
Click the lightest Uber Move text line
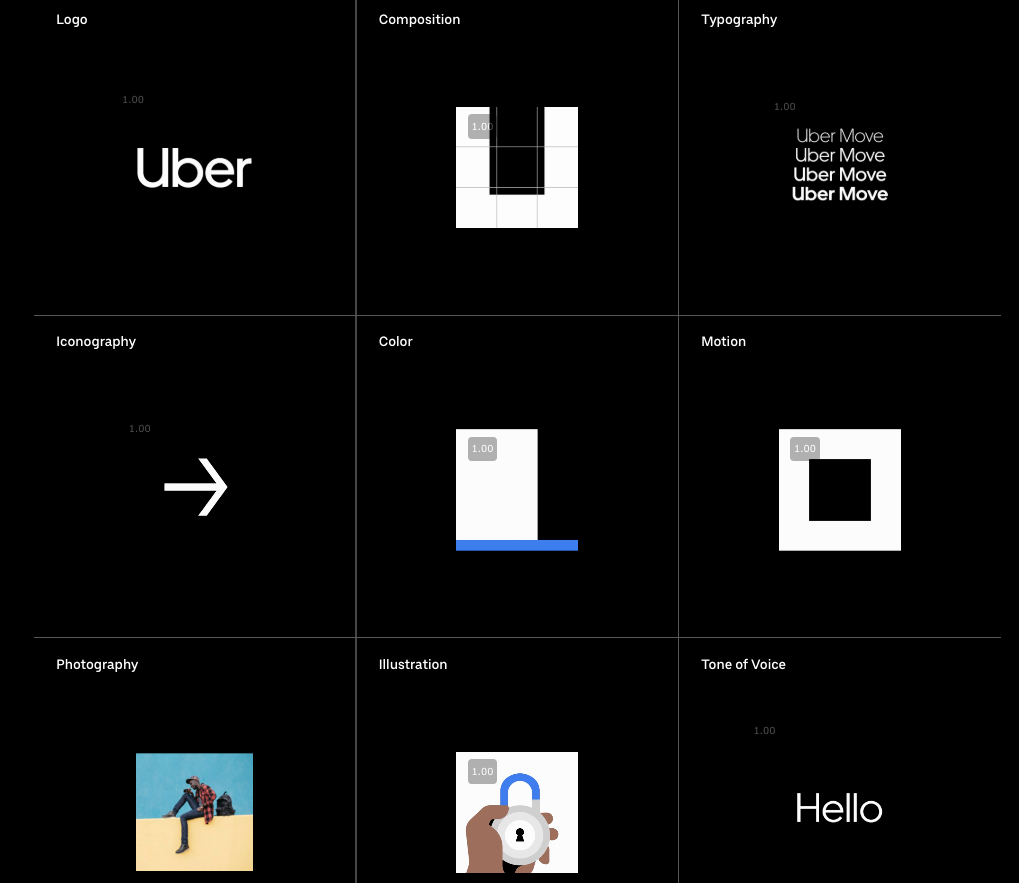pyautogui.click(x=840, y=136)
